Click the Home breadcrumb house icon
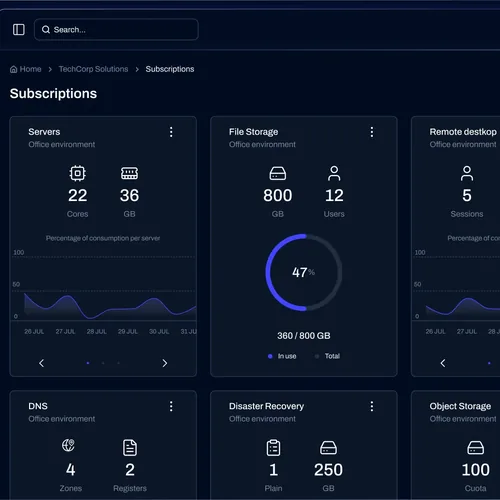The height and width of the screenshot is (500, 500). pyautogui.click(x=13, y=69)
